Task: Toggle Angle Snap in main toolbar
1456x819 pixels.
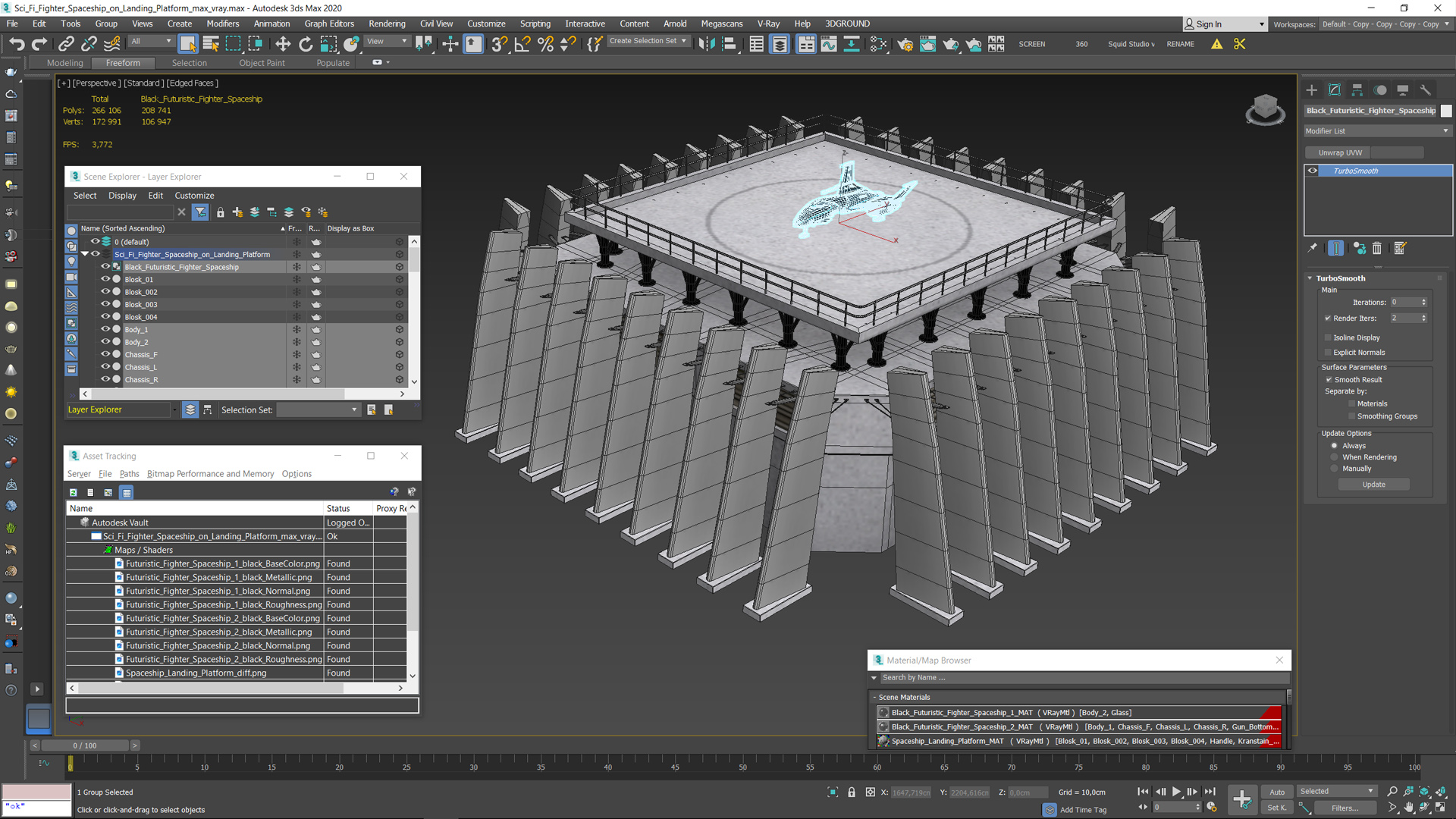Action: click(522, 44)
